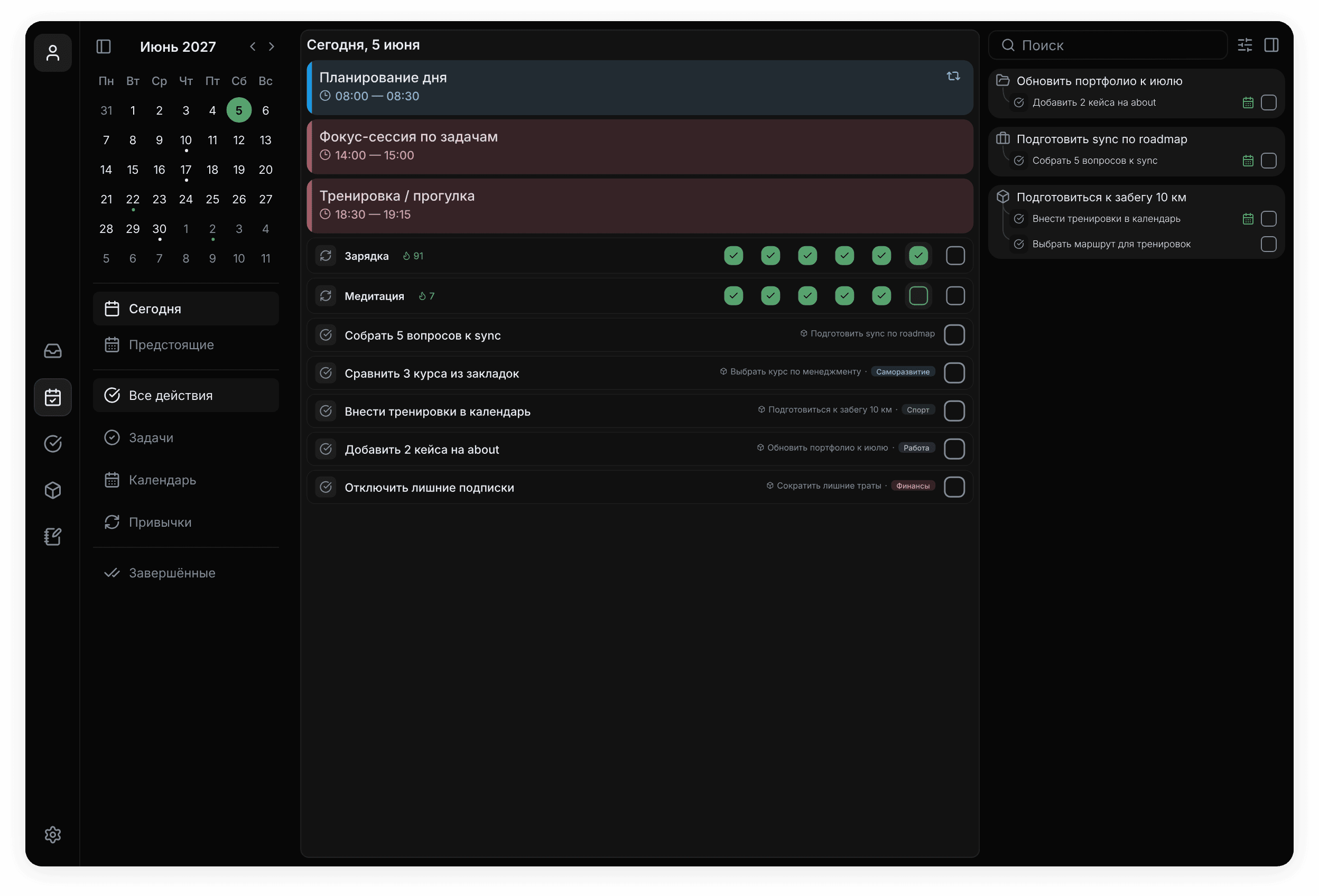Open project Подготовиться к забегу 10 км
Viewport: 1319px width, 896px height.
tap(1101, 197)
